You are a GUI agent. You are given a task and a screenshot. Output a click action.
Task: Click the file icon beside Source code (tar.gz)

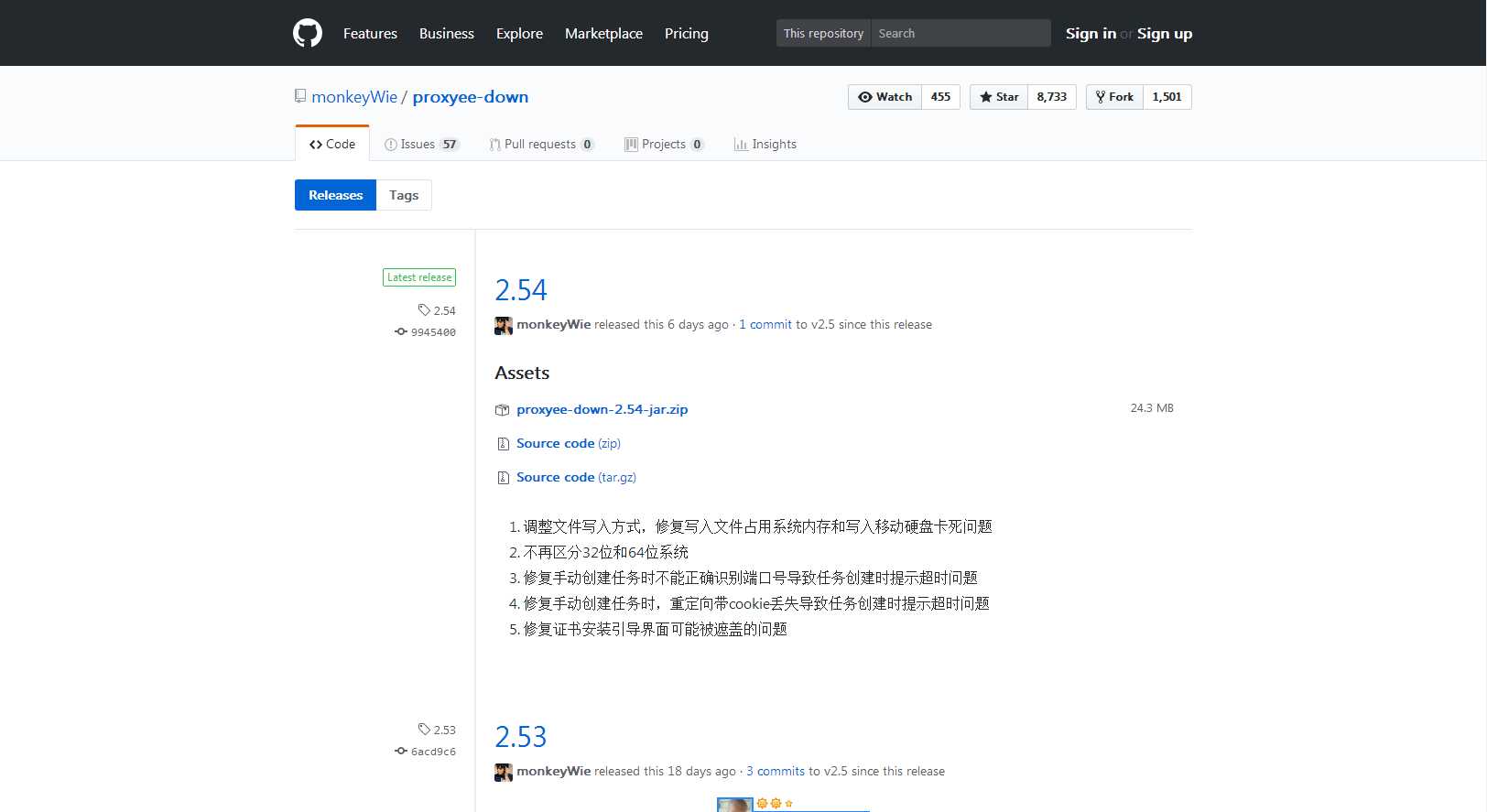coord(503,478)
